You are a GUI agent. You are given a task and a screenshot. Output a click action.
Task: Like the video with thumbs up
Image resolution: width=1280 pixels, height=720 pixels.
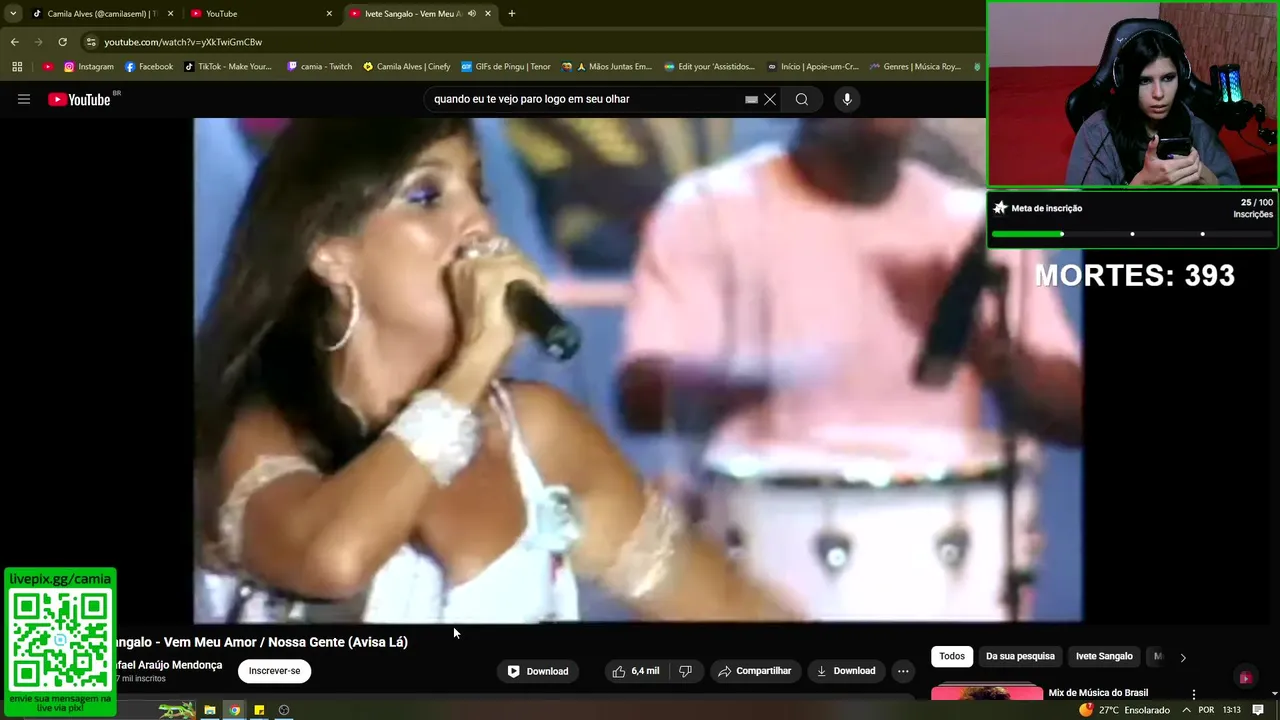635,671
